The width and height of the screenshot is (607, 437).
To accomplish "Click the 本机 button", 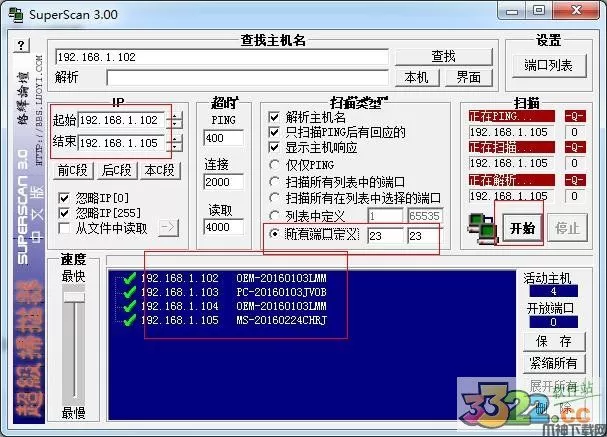I will coord(417,77).
